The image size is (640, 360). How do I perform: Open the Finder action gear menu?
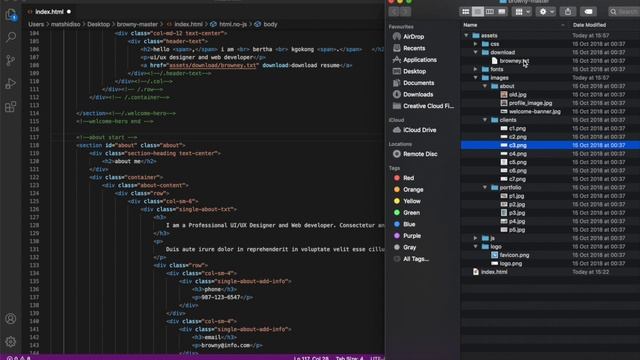coord(546,12)
